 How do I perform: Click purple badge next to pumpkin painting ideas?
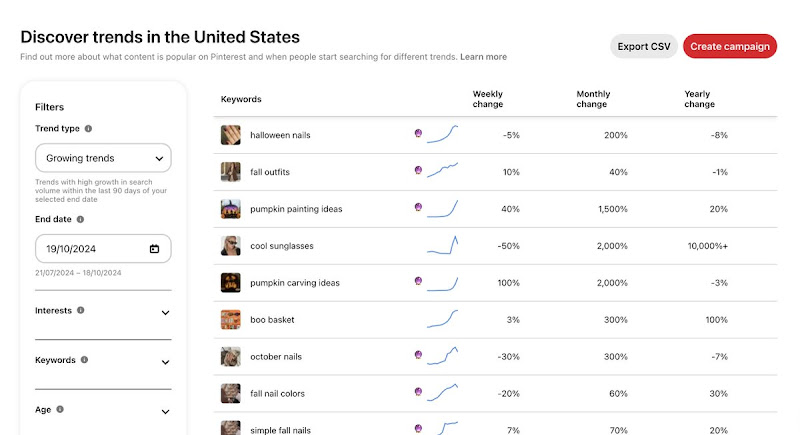coord(418,207)
